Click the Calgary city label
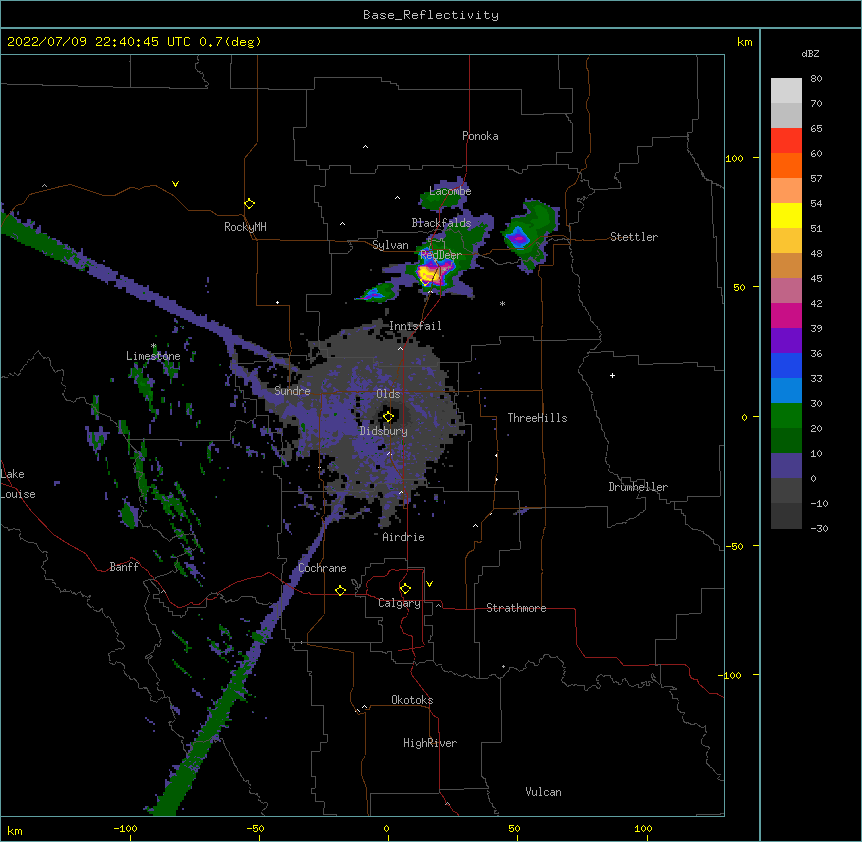862x842 pixels. 400,603
